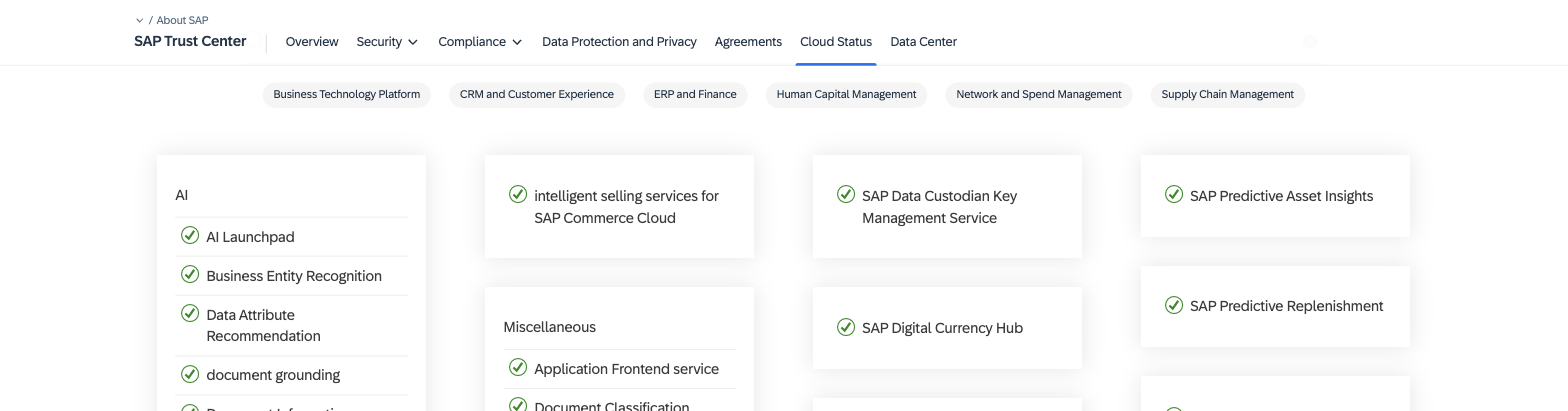Image resolution: width=1568 pixels, height=411 pixels.
Task: Open intelligent selling services for SAP Commerce Cloud
Action: 626,207
